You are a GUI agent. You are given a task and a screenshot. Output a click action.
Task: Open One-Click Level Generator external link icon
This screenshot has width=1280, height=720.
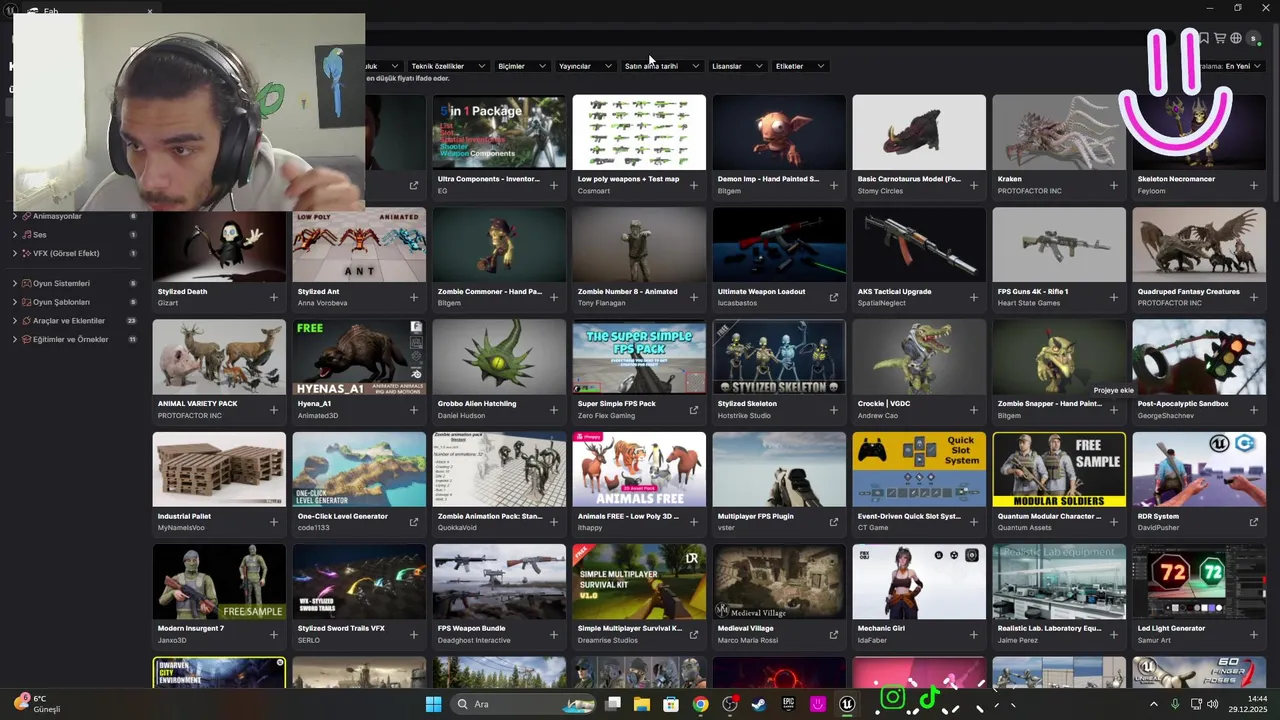414,521
